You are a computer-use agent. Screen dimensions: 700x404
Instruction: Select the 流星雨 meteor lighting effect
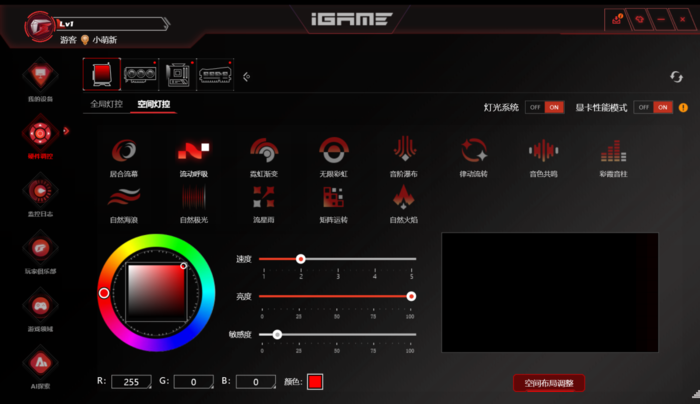pos(264,204)
